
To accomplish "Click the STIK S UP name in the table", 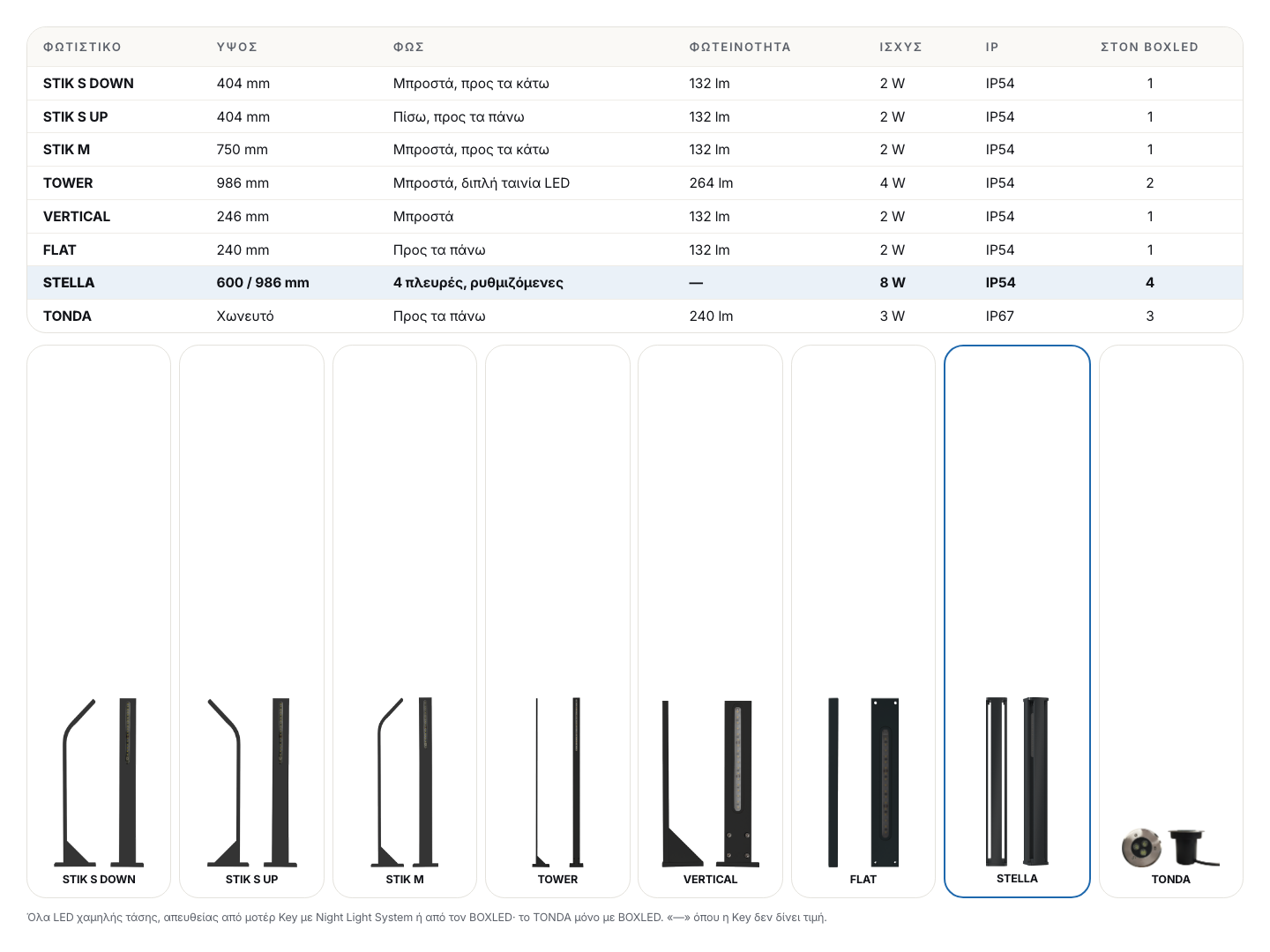I will click(75, 117).
